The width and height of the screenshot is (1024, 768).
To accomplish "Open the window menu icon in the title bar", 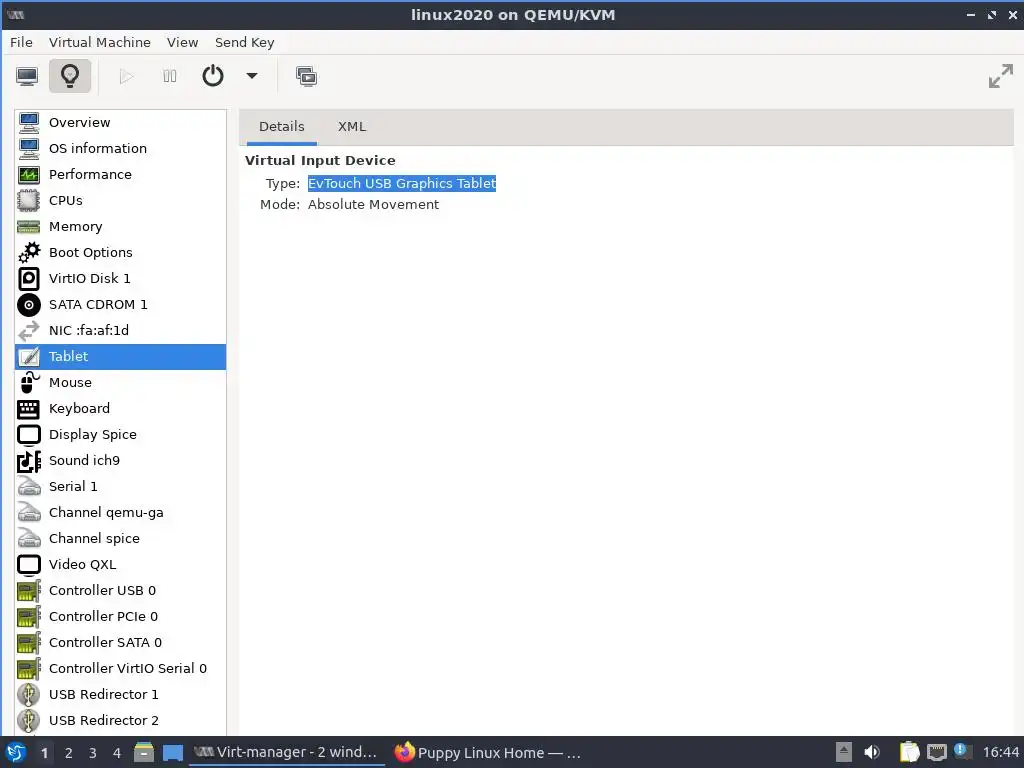I will tap(16, 14).
